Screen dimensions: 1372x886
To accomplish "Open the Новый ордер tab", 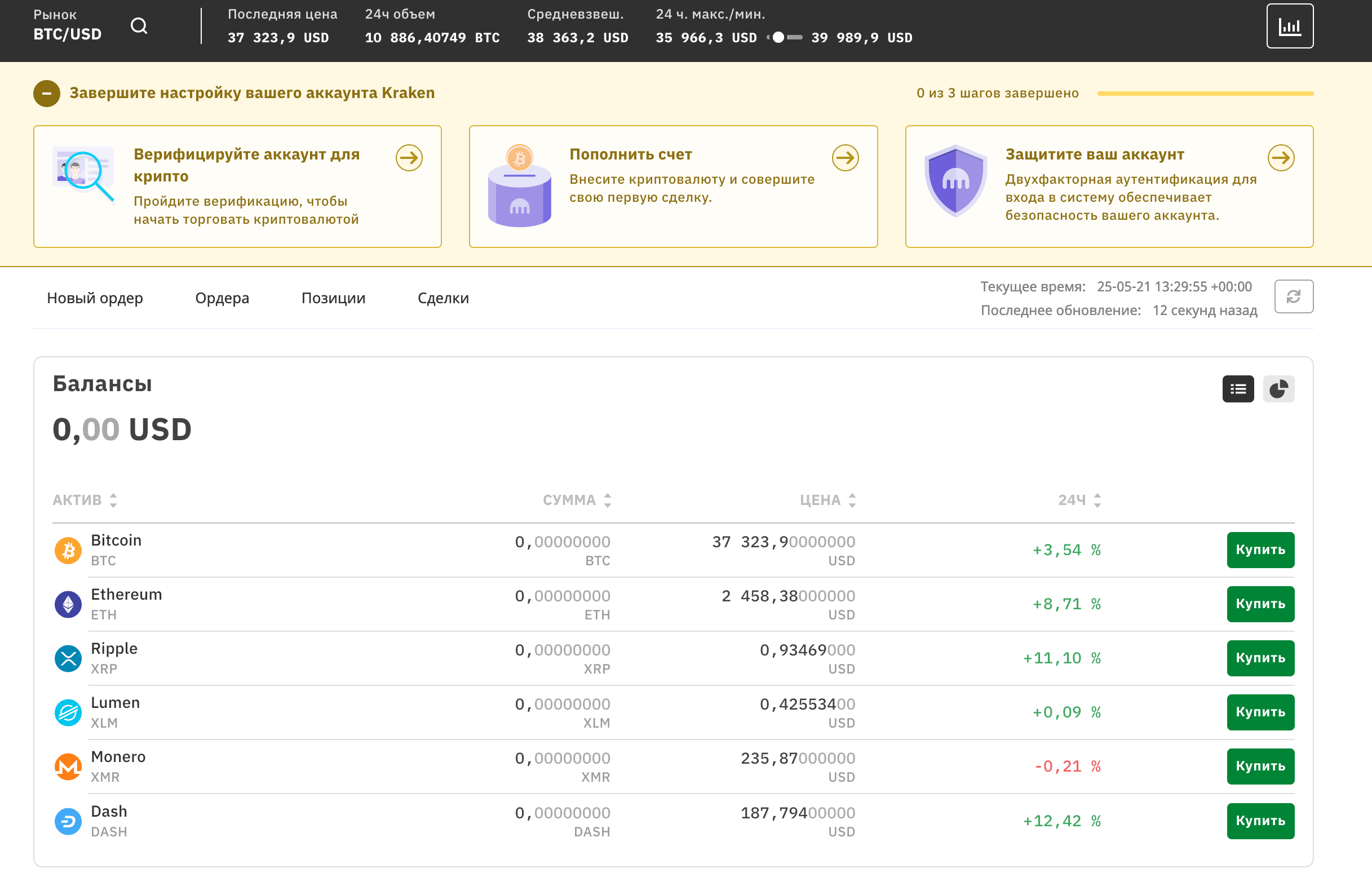I will pyautogui.click(x=95, y=298).
